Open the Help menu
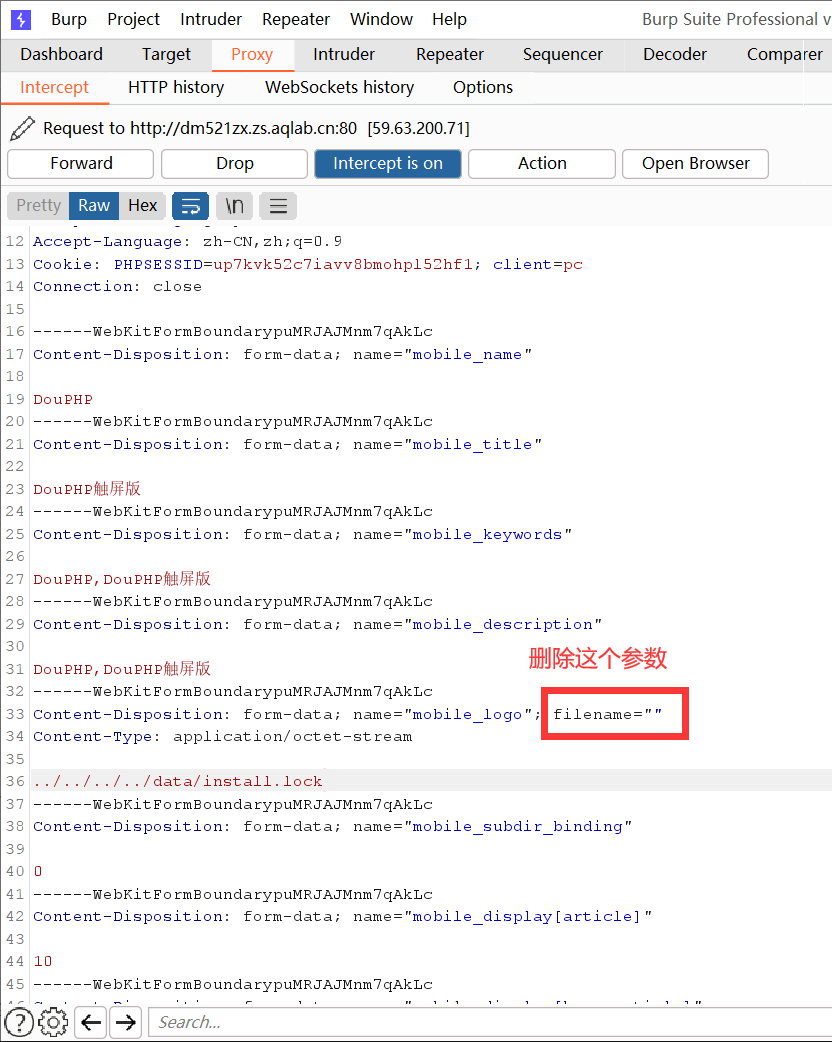The image size is (832, 1042). click(449, 19)
